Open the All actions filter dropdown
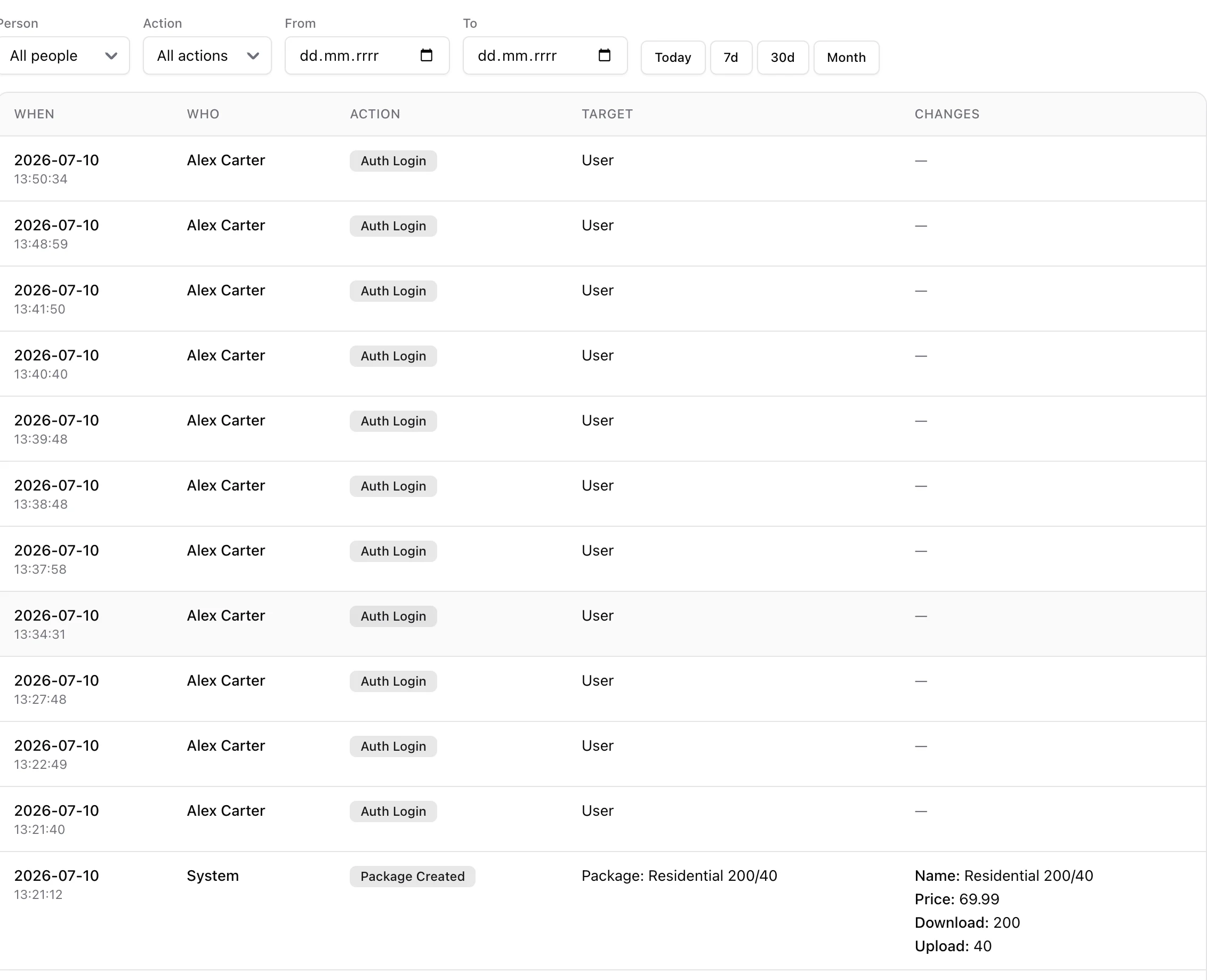The height and width of the screenshot is (980, 1207). pos(207,55)
